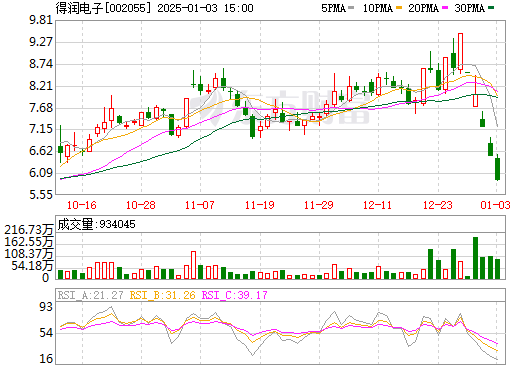The height and width of the screenshot is (365, 520).
Task: Click the RSI_C:39.17 indicator label
Action: (x=234, y=295)
